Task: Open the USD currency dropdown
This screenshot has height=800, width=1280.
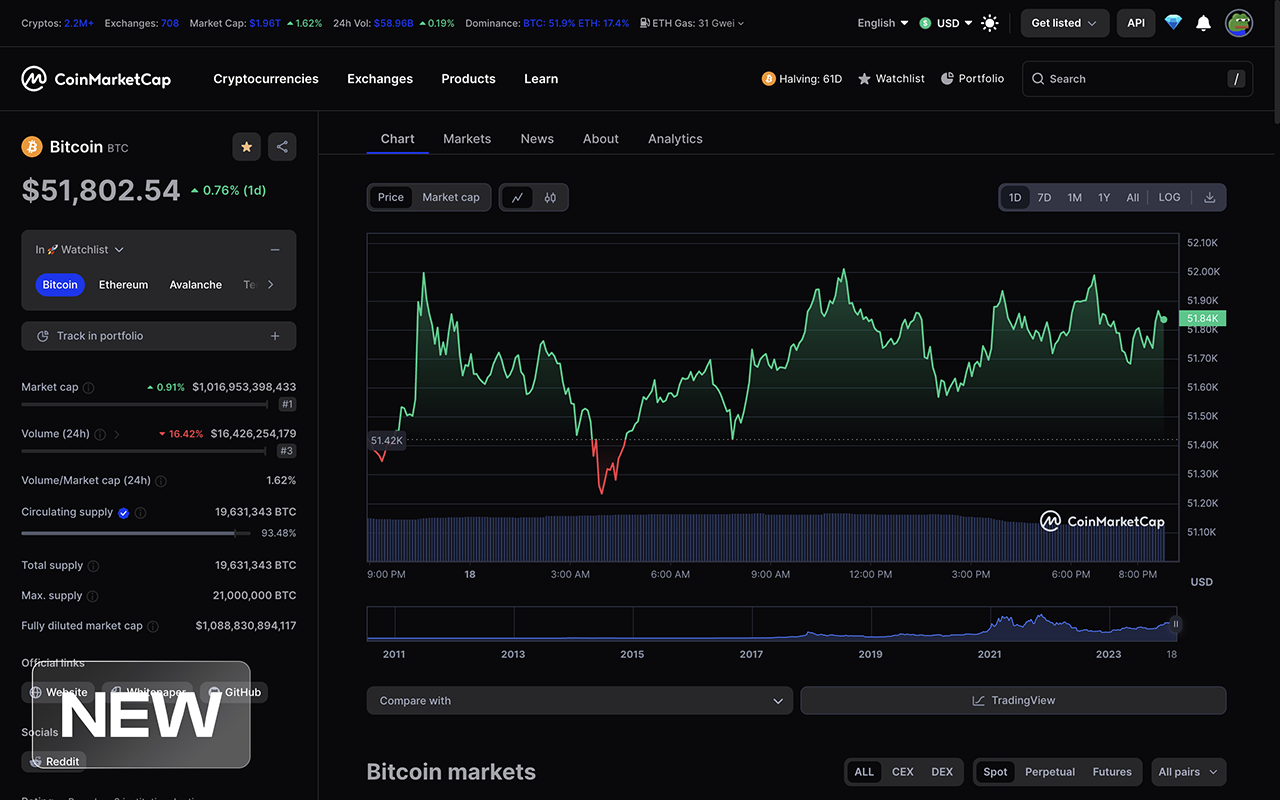Action: tap(946, 23)
